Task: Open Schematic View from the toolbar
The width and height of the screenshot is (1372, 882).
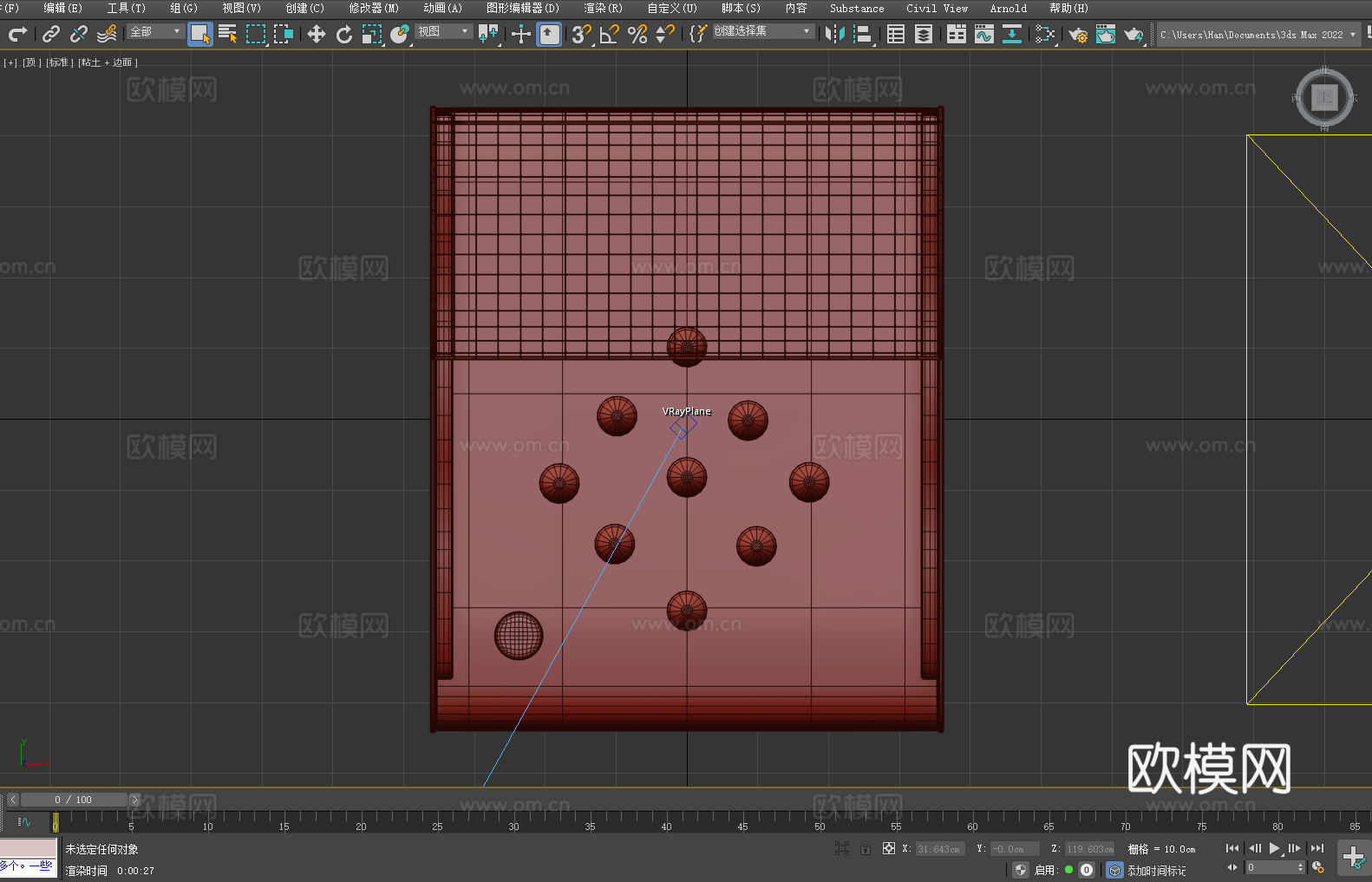Action: click(x=1011, y=34)
